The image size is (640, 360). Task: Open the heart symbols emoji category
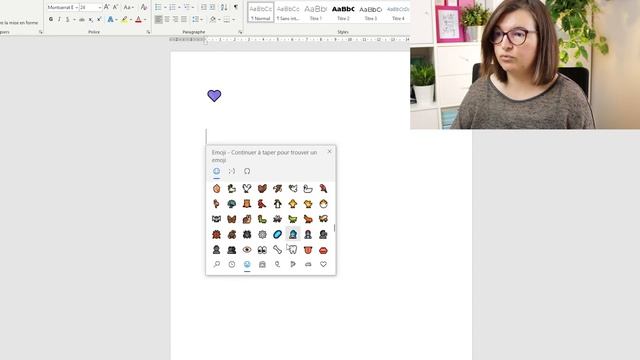tap(323, 264)
